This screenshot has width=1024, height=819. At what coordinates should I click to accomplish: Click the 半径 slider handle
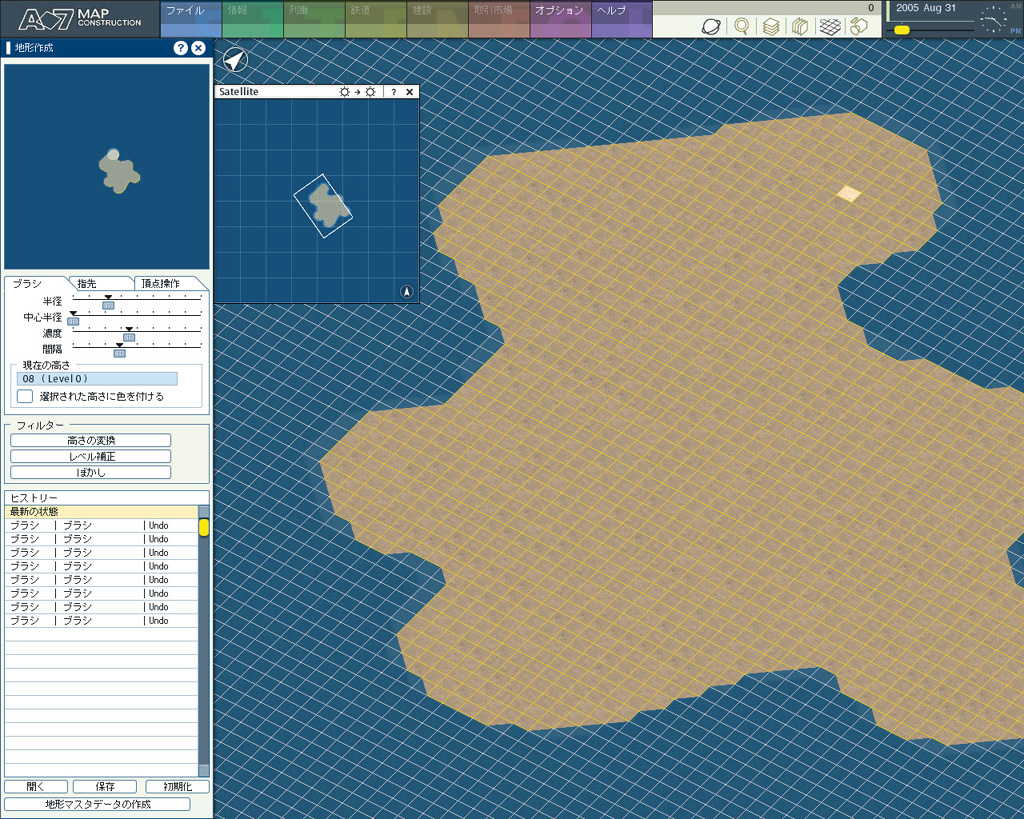(108, 305)
